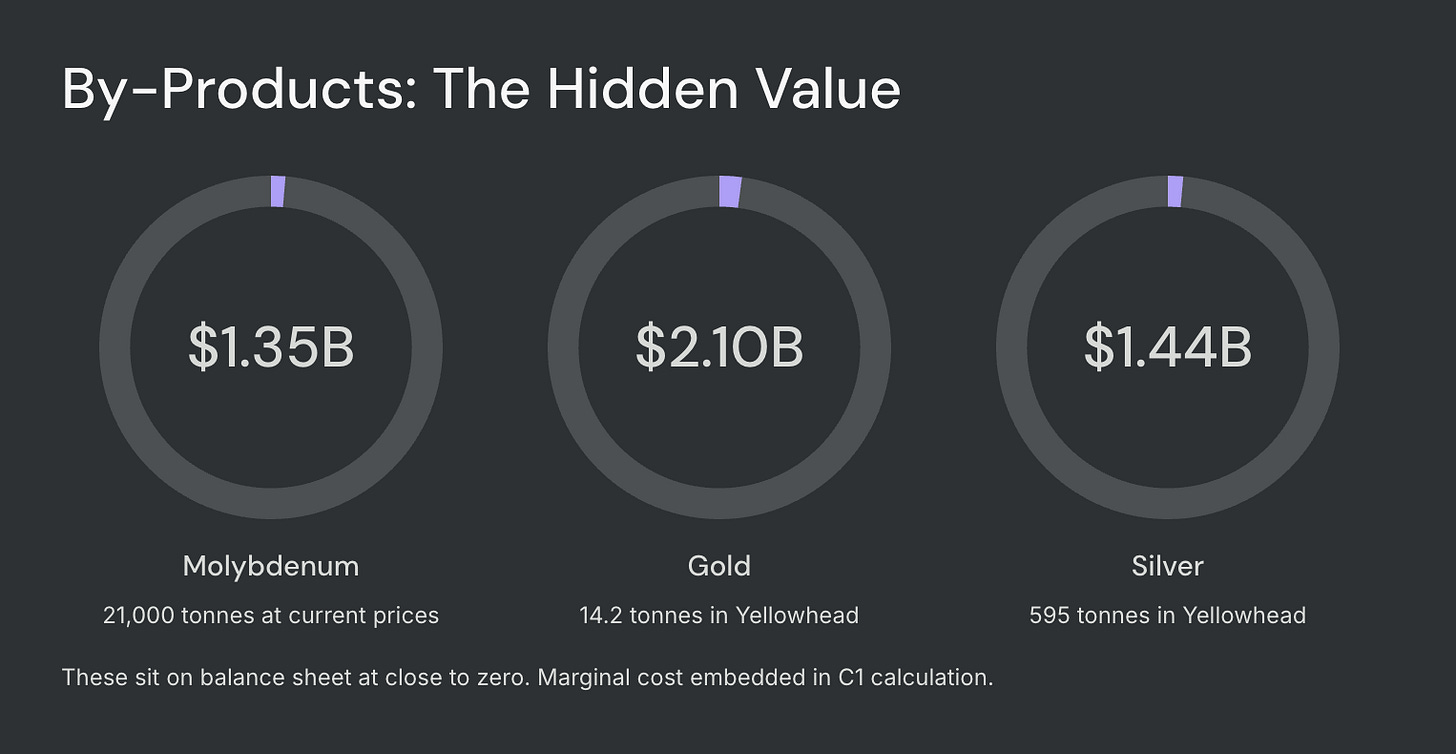Click the $2.10B Gold value

click(x=719, y=346)
